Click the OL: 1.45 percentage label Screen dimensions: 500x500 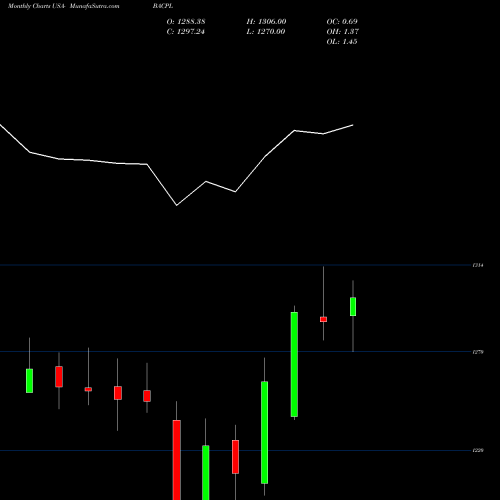click(342, 42)
